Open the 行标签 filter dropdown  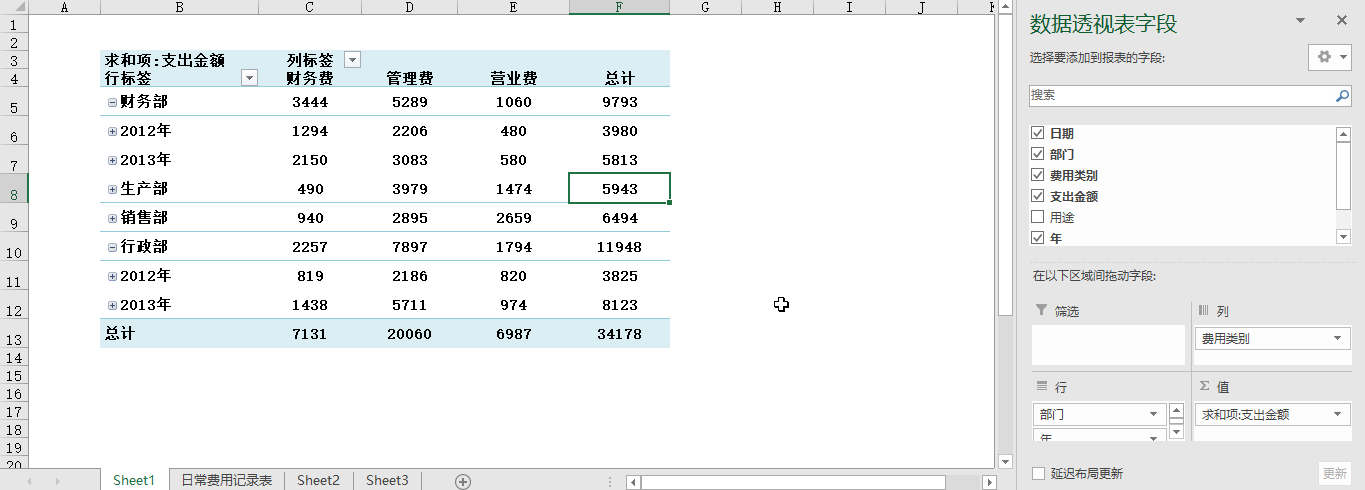pos(249,78)
